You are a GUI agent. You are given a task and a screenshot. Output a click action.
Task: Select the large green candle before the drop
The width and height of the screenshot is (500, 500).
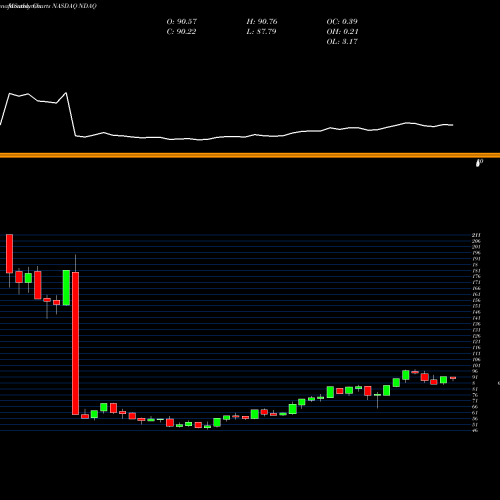click(x=66, y=288)
